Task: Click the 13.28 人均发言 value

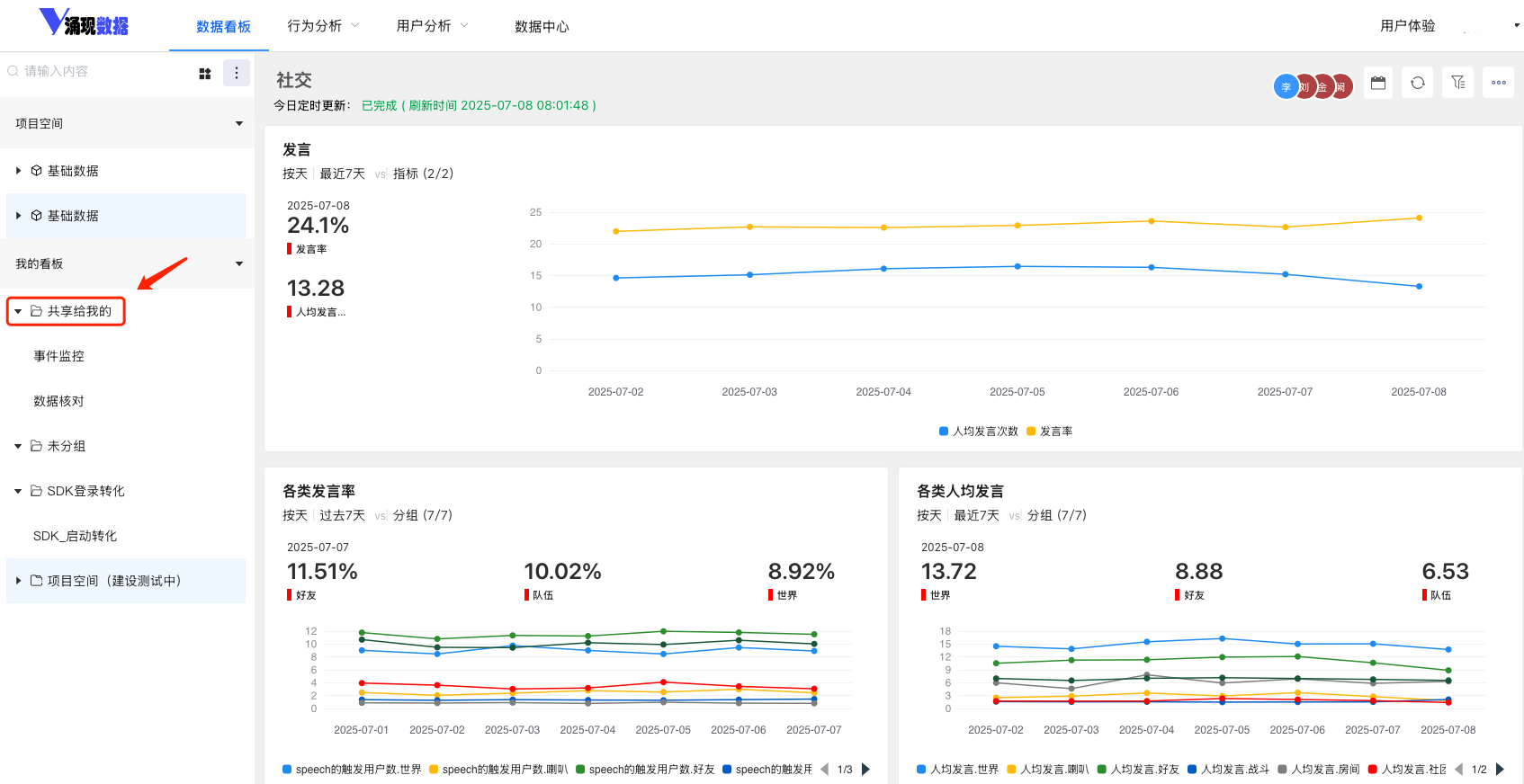Action: point(316,289)
